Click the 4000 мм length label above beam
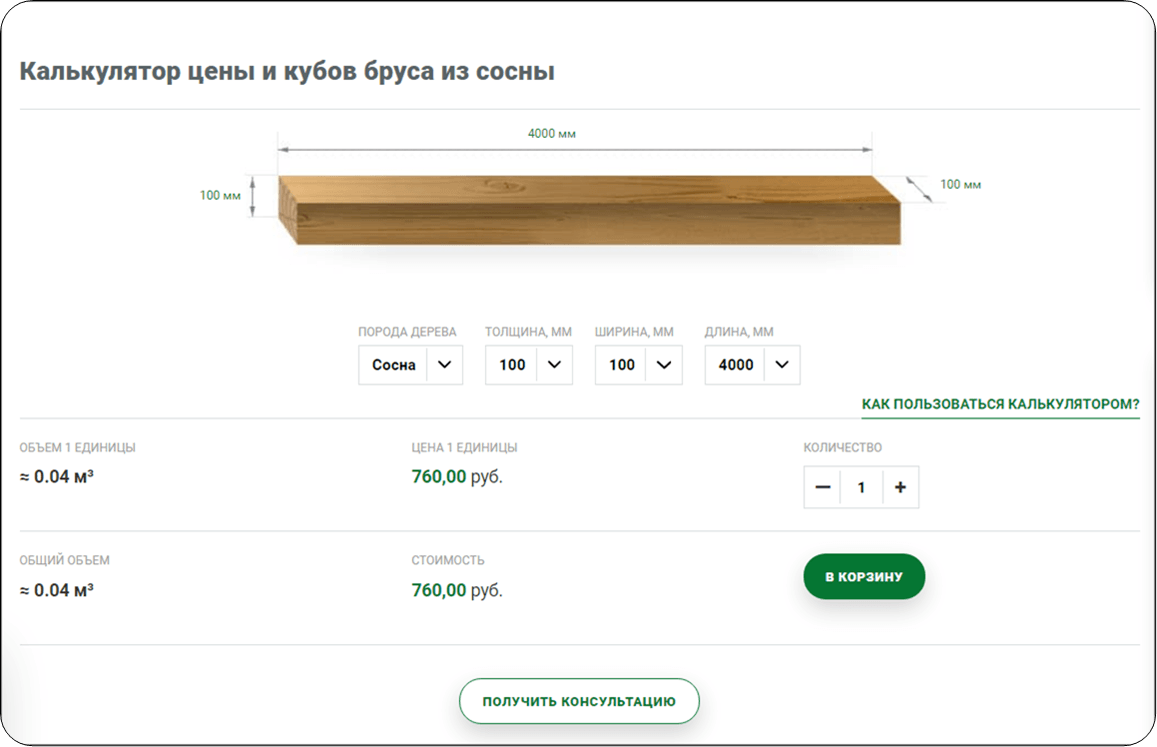 (552, 134)
